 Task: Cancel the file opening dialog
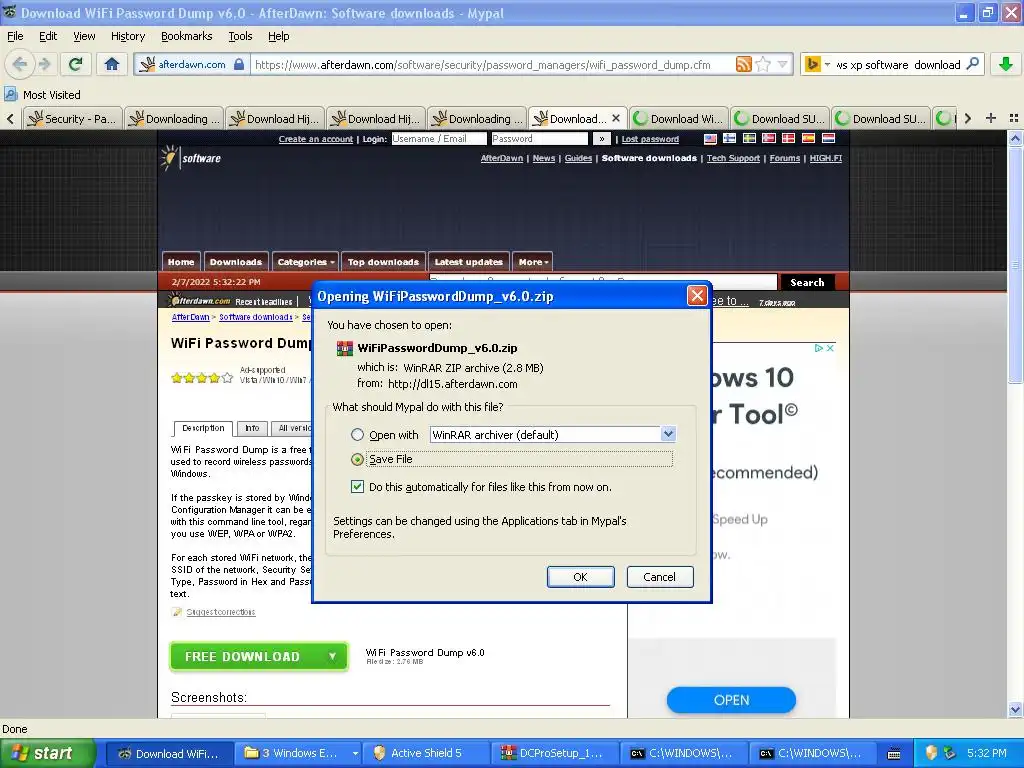(660, 577)
